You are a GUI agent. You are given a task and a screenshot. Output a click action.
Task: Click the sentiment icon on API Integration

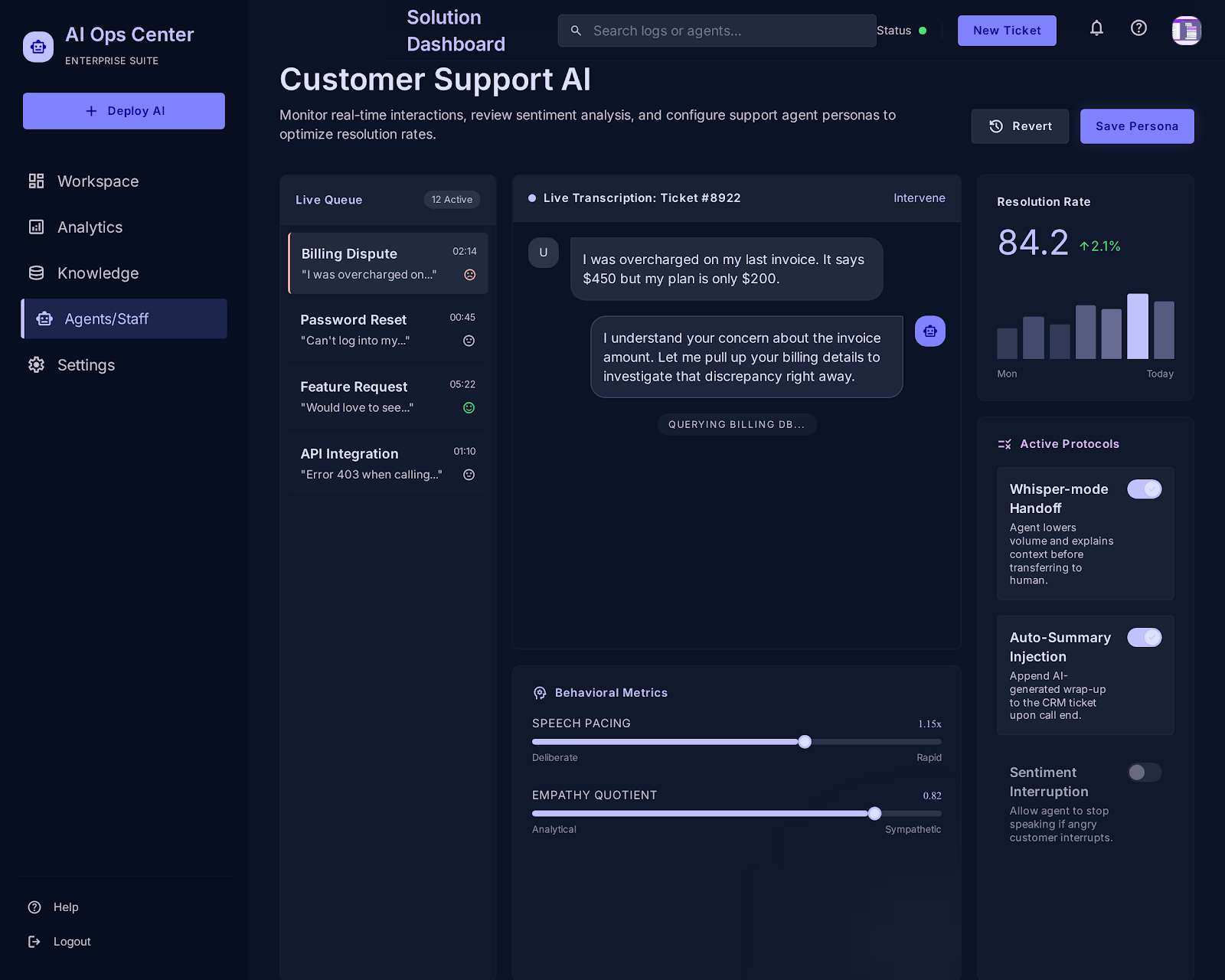point(469,475)
